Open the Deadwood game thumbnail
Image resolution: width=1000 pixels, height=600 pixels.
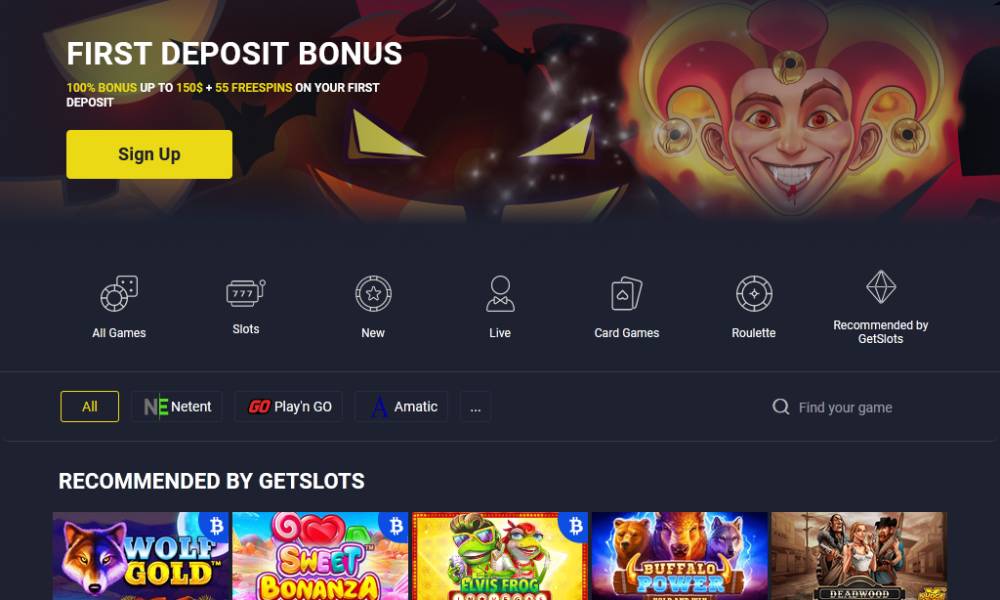click(859, 556)
